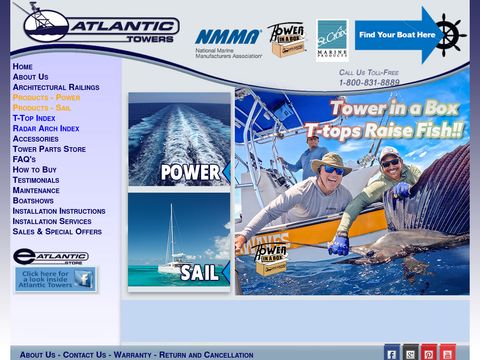This screenshot has height=360, width=480.
Task: Open the Maintenance page
Action: (36, 190)
